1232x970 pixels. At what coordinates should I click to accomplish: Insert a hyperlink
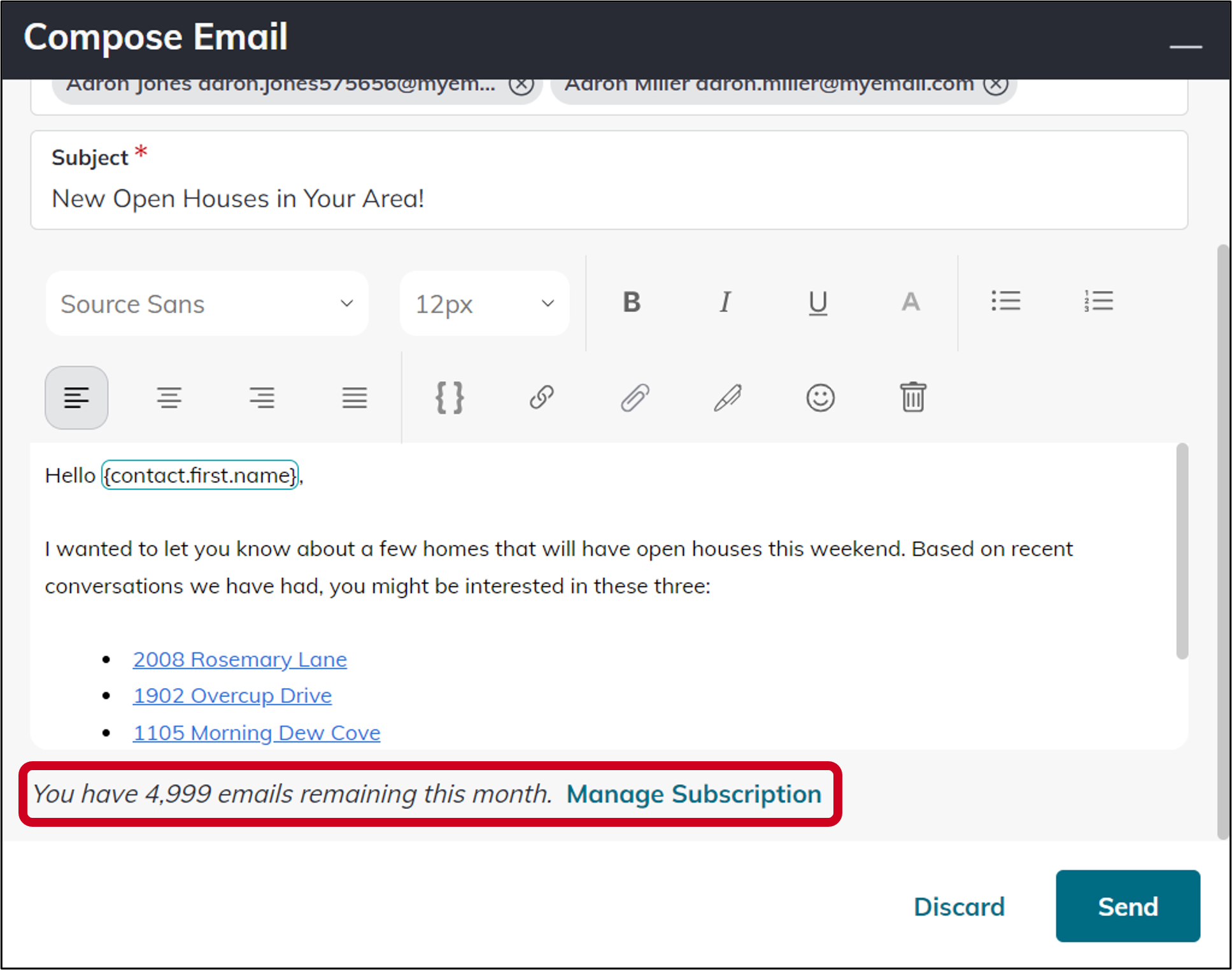(542, 398)
